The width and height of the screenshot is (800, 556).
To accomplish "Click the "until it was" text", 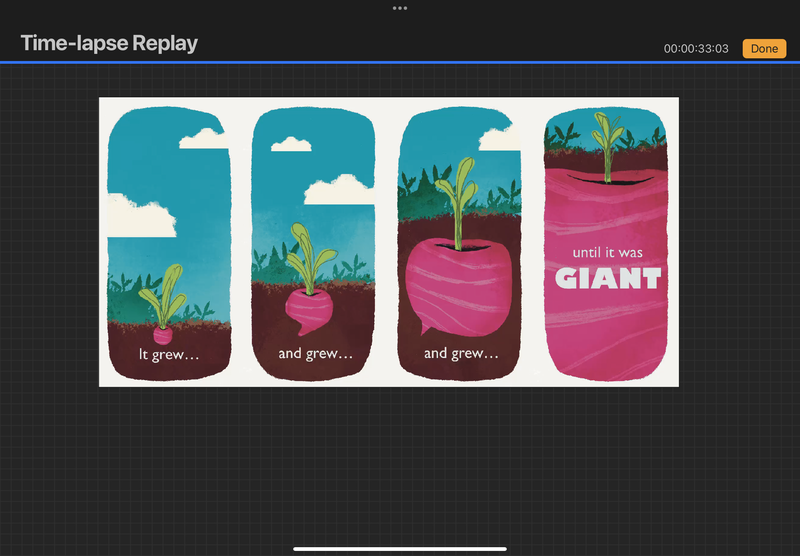I will (608, 253).
